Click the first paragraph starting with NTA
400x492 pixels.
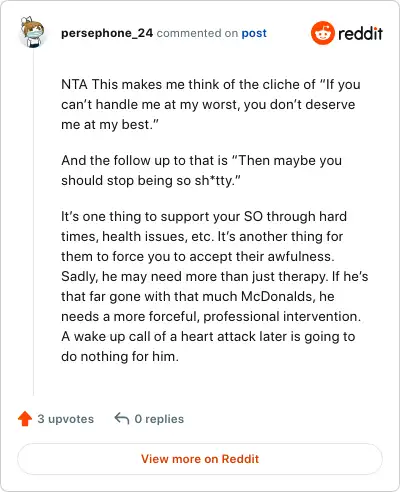tap(211, 104)
